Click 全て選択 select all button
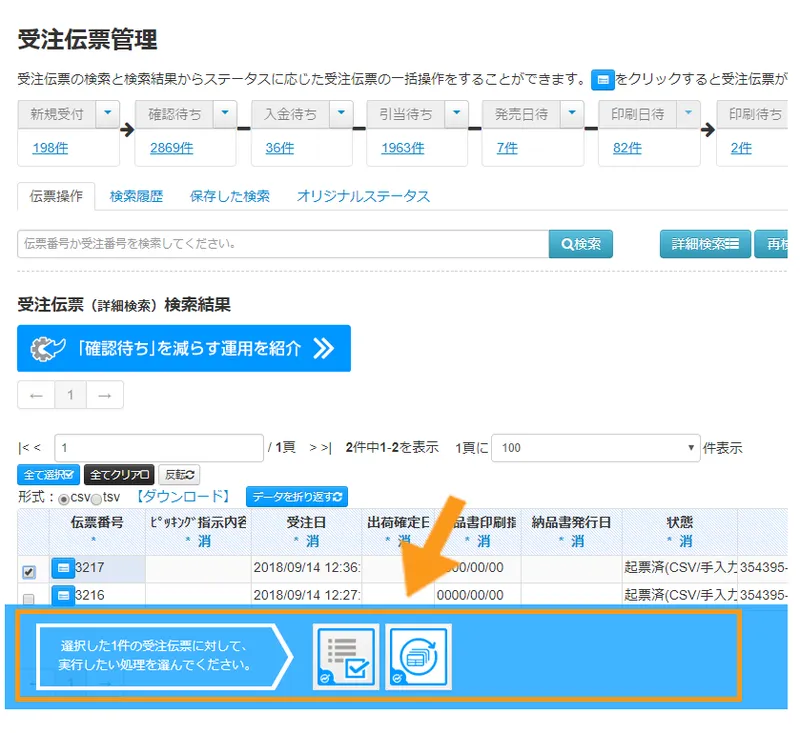 [48, 475]
